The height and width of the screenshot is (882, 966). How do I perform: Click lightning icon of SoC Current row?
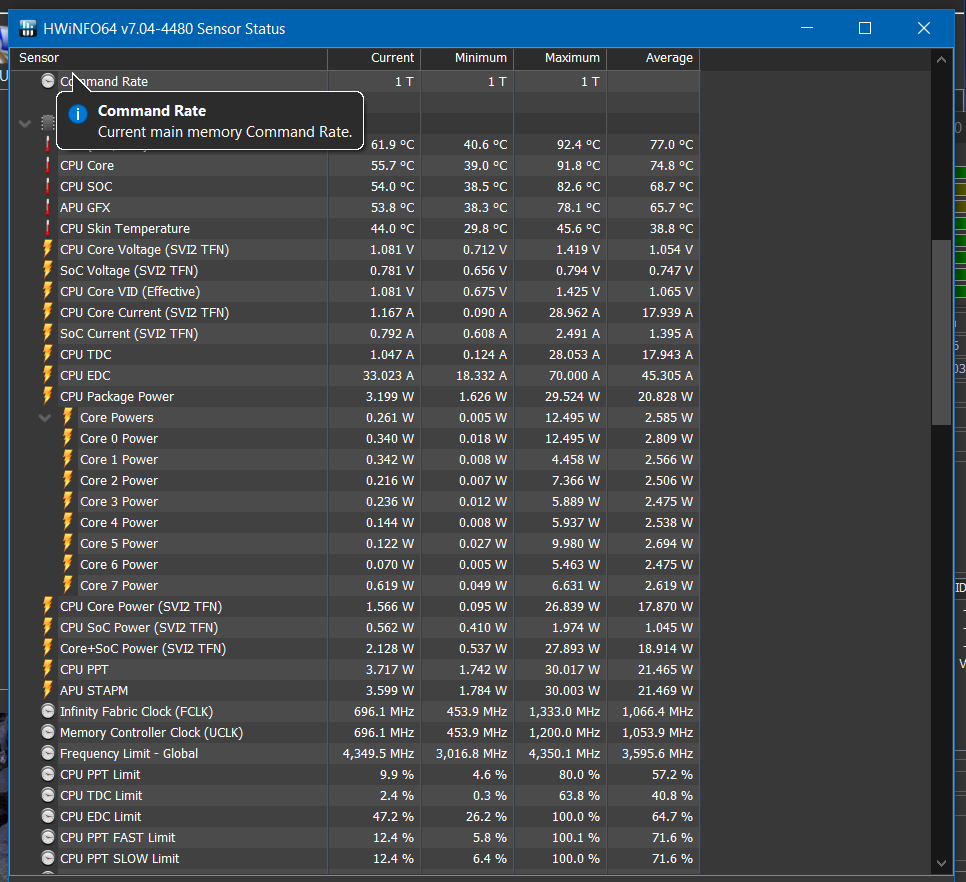click(x=47, y=333)
